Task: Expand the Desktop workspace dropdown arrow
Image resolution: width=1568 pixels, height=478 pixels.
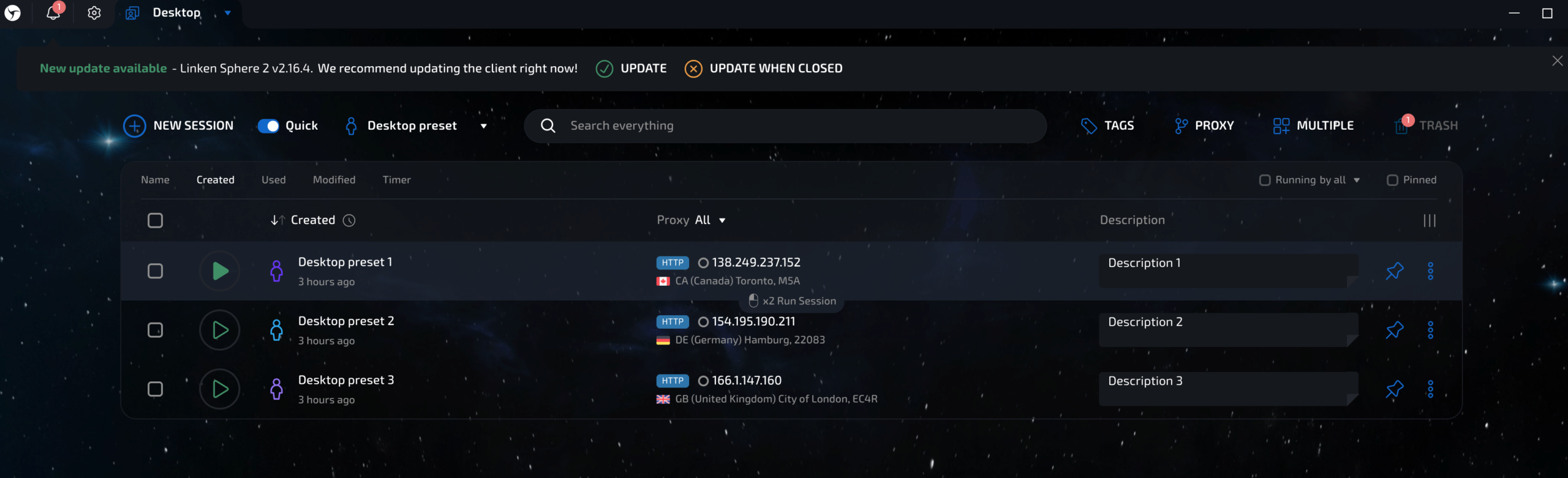Action: click(x=228, y=13)
